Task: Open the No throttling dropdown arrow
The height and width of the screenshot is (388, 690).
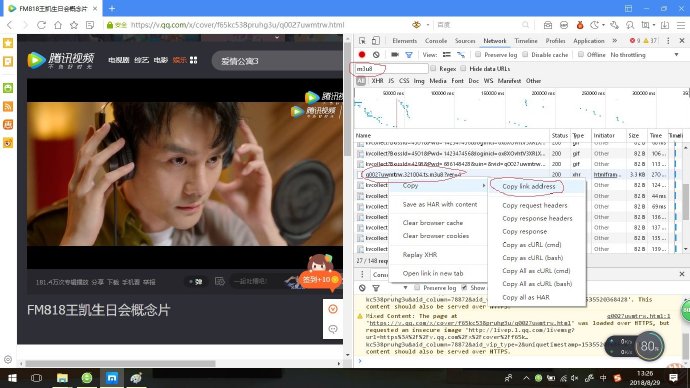Action: click(x=676, y=55)
